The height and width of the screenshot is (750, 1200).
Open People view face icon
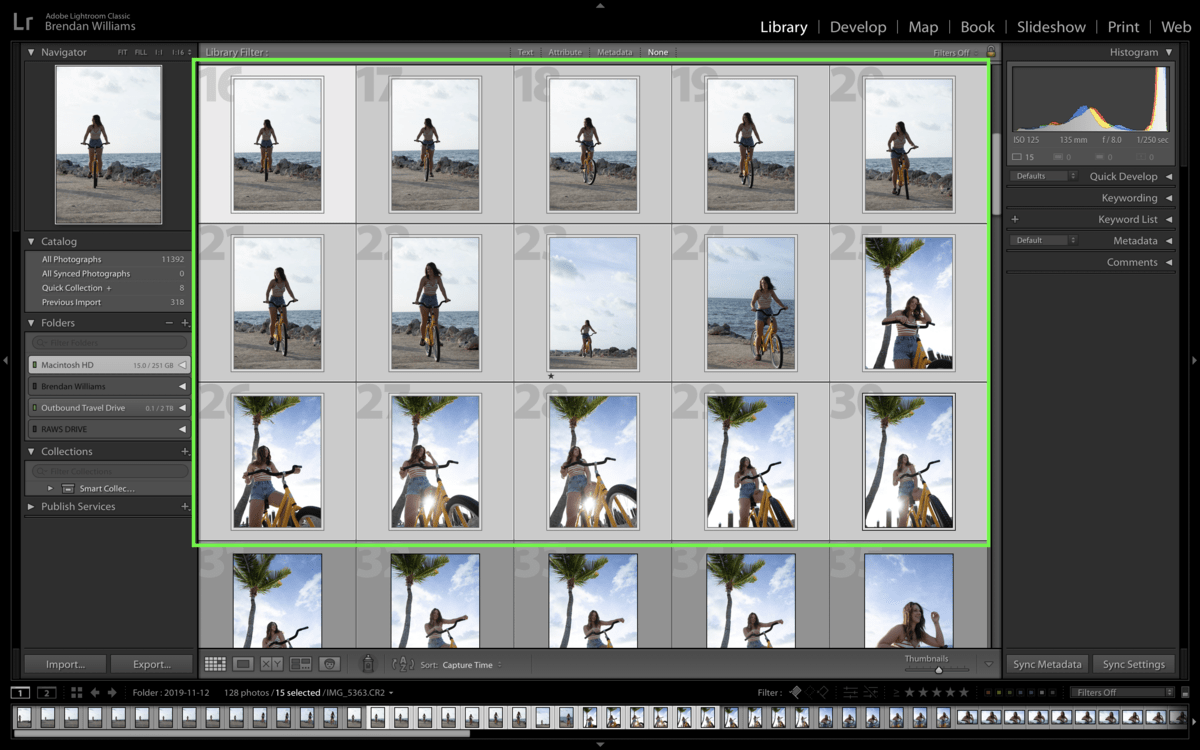point(329,664)
